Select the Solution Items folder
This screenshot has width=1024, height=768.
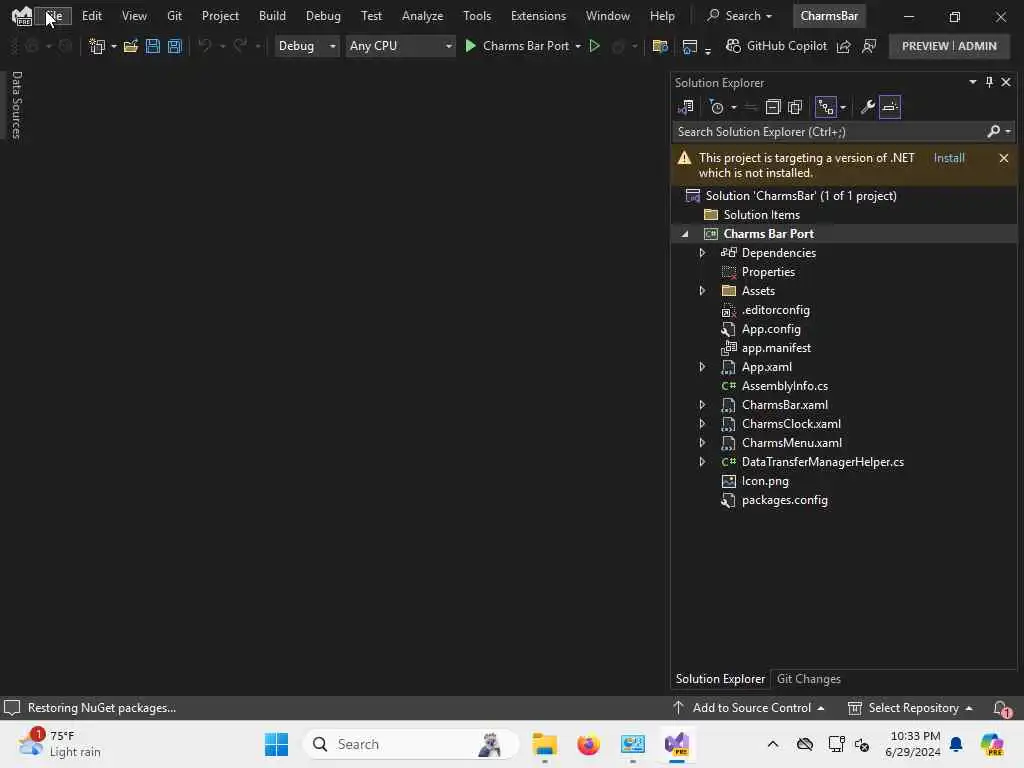tap(761, 215)
